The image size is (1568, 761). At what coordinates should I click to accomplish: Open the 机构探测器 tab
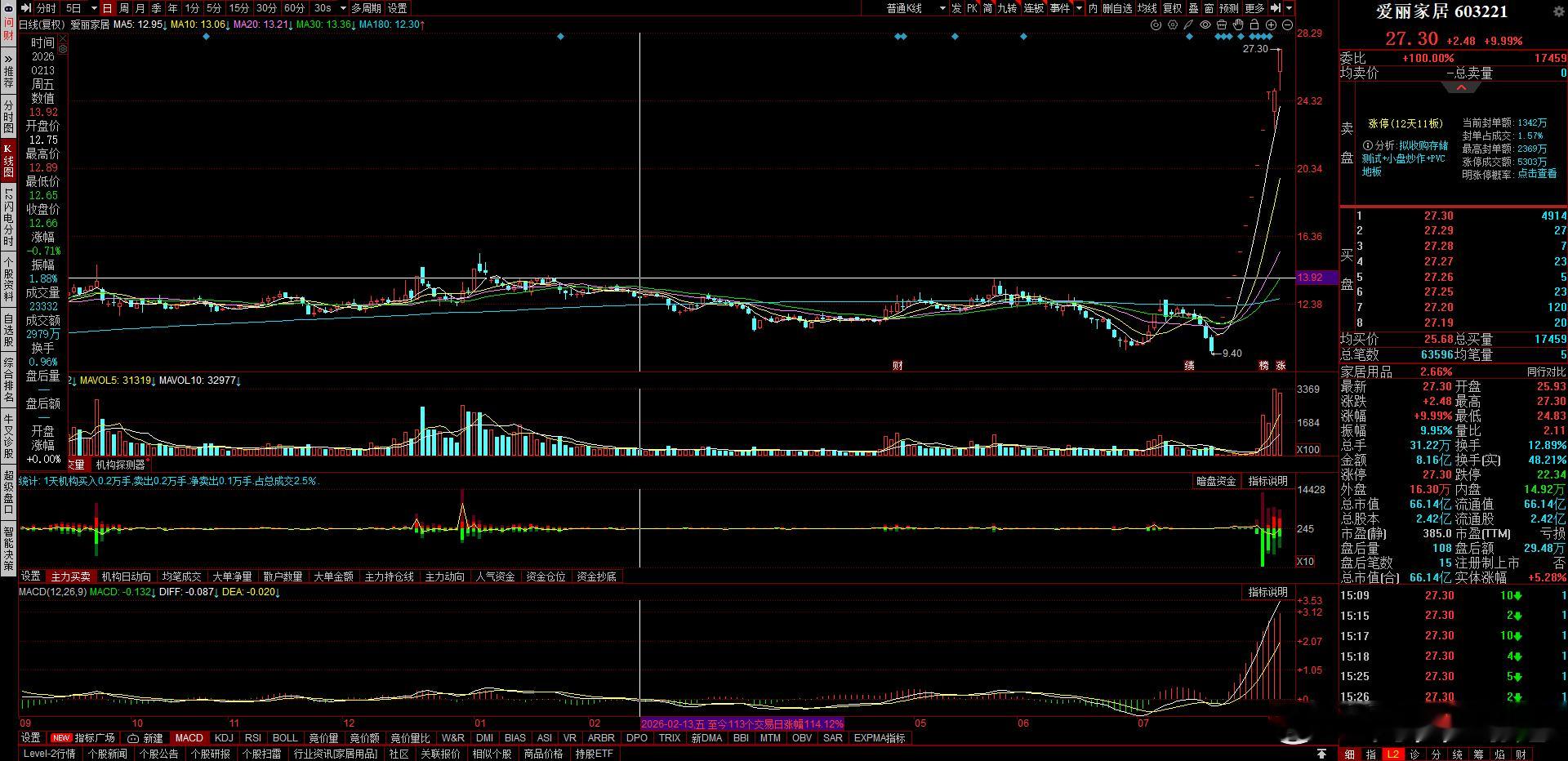[120, 465]
